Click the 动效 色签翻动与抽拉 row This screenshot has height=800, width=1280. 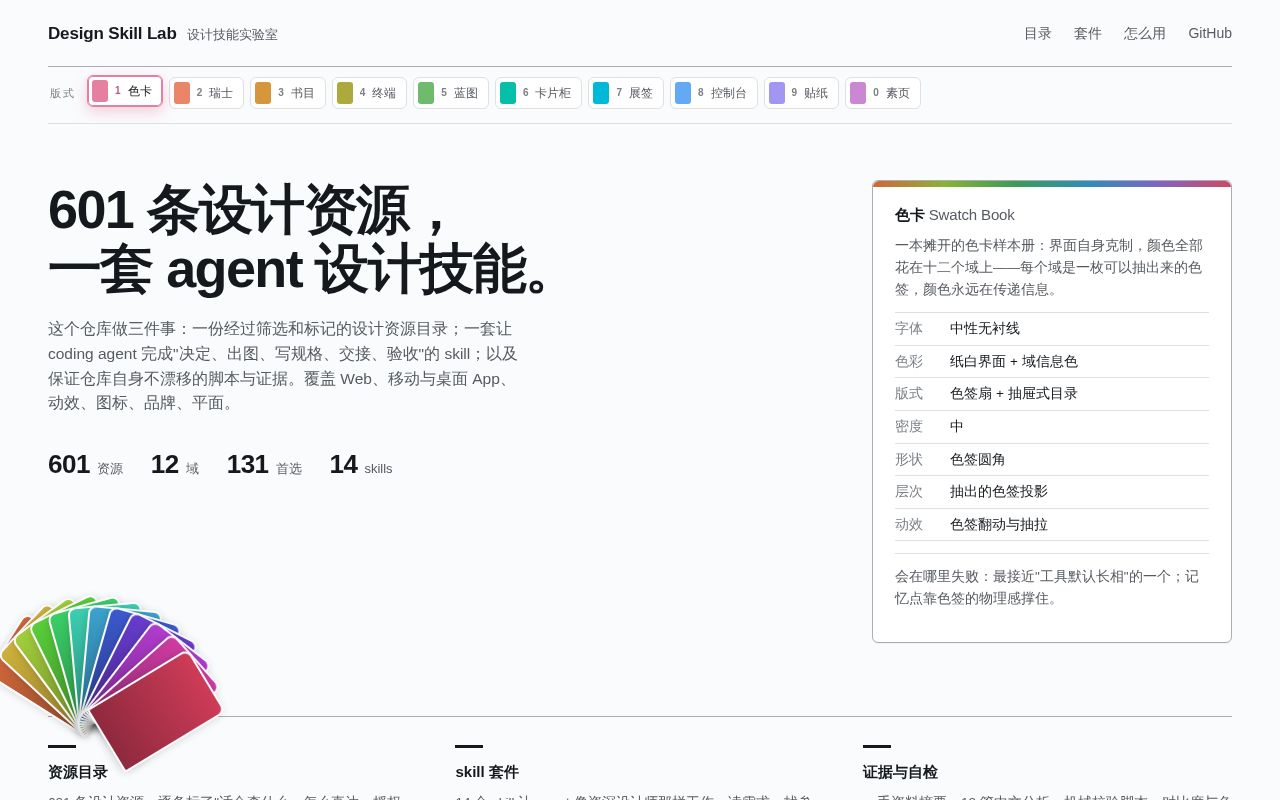pos(1052,525)
